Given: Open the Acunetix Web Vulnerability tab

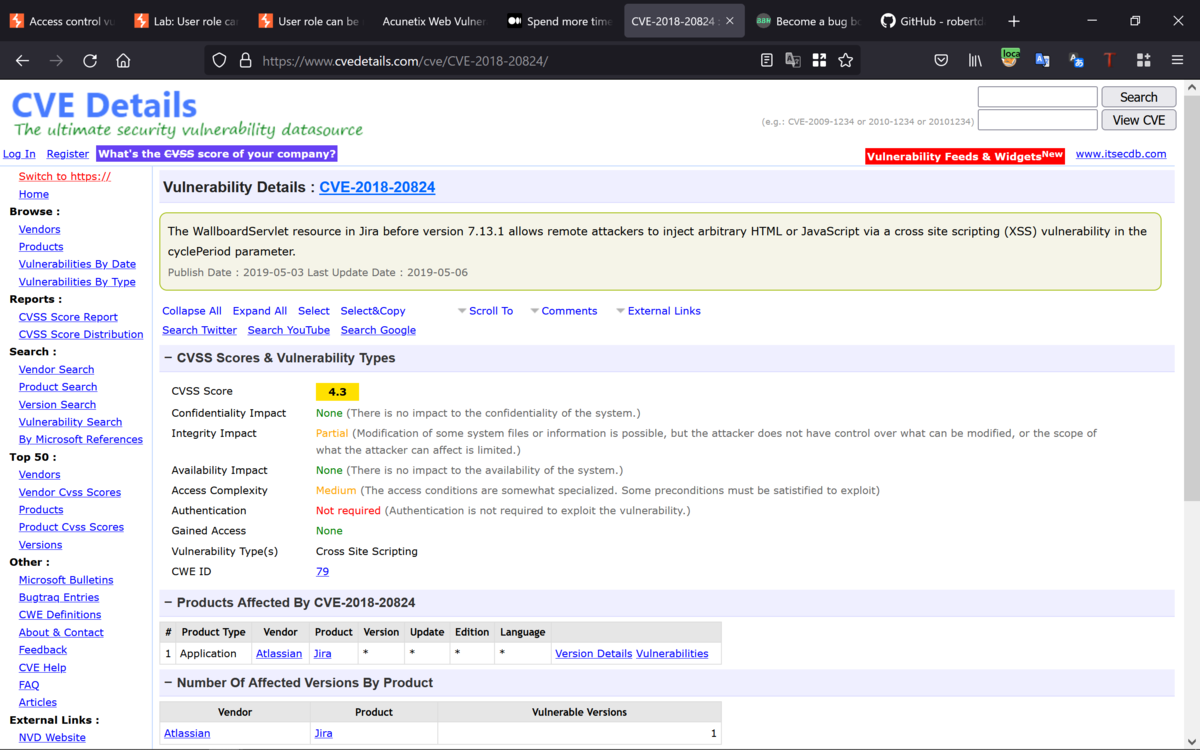Looking at the screenshot, I should (434, 21).
